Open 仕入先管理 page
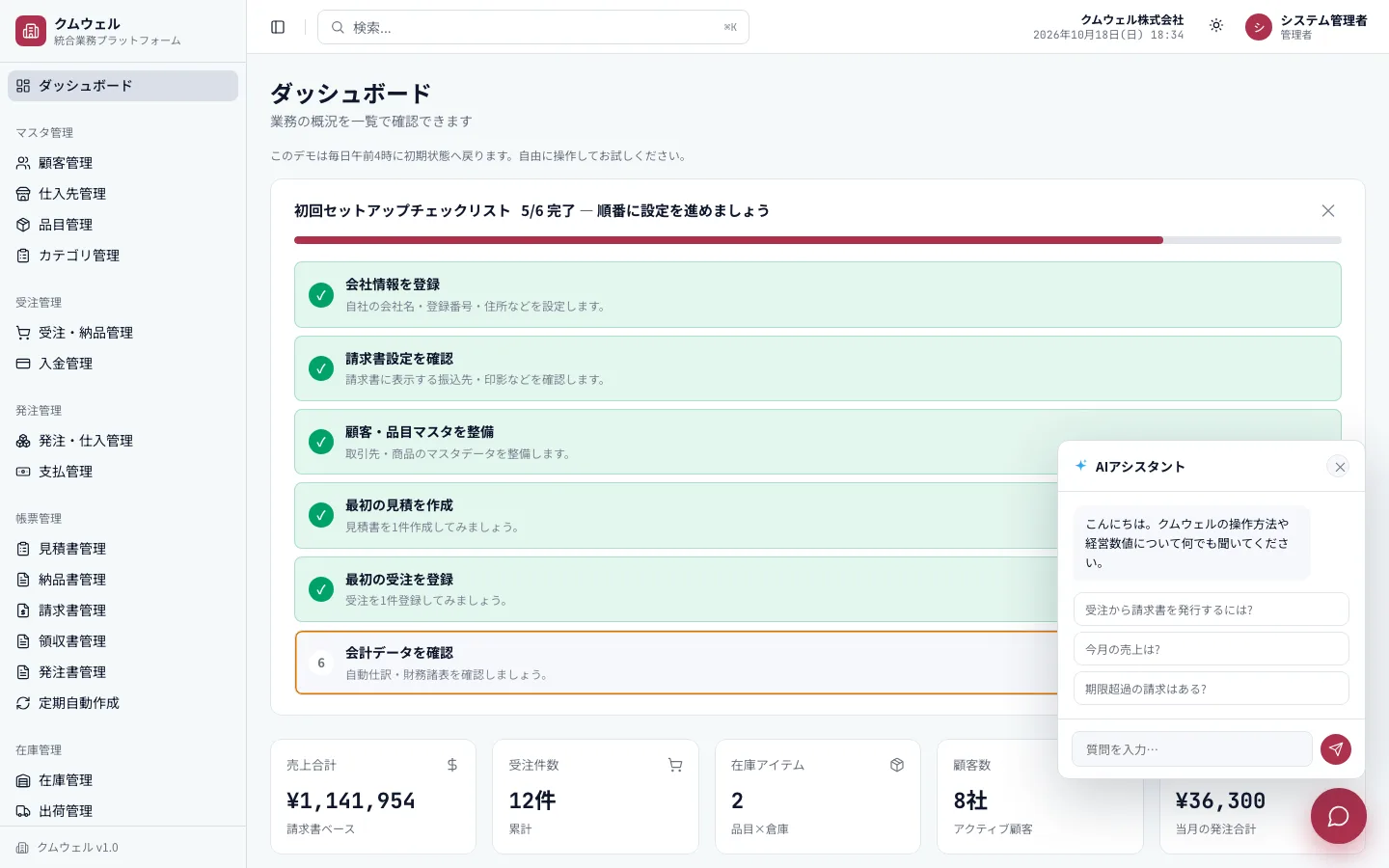 123,194
